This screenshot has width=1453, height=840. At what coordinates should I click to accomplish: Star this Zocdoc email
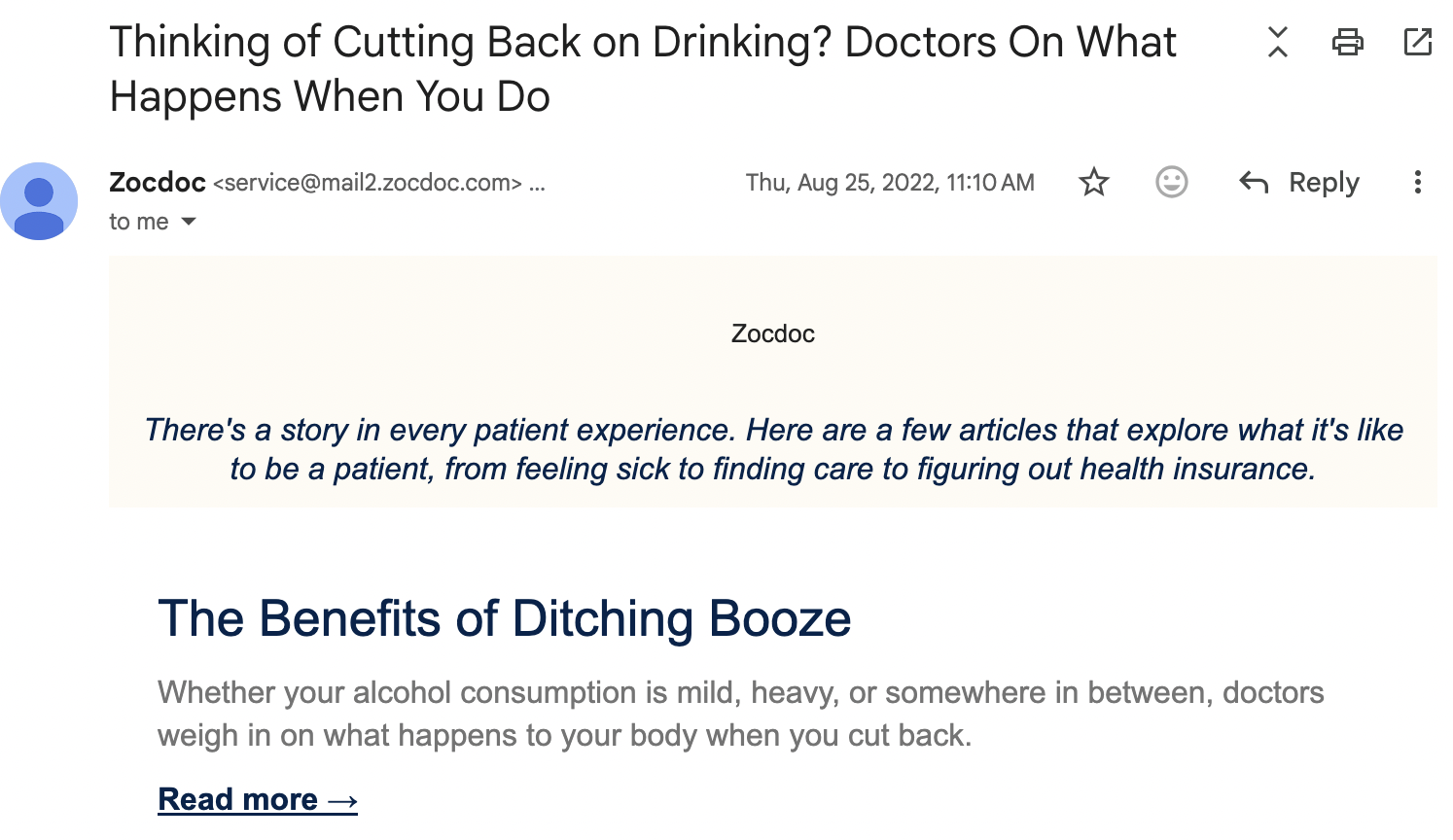point(1094,182)
